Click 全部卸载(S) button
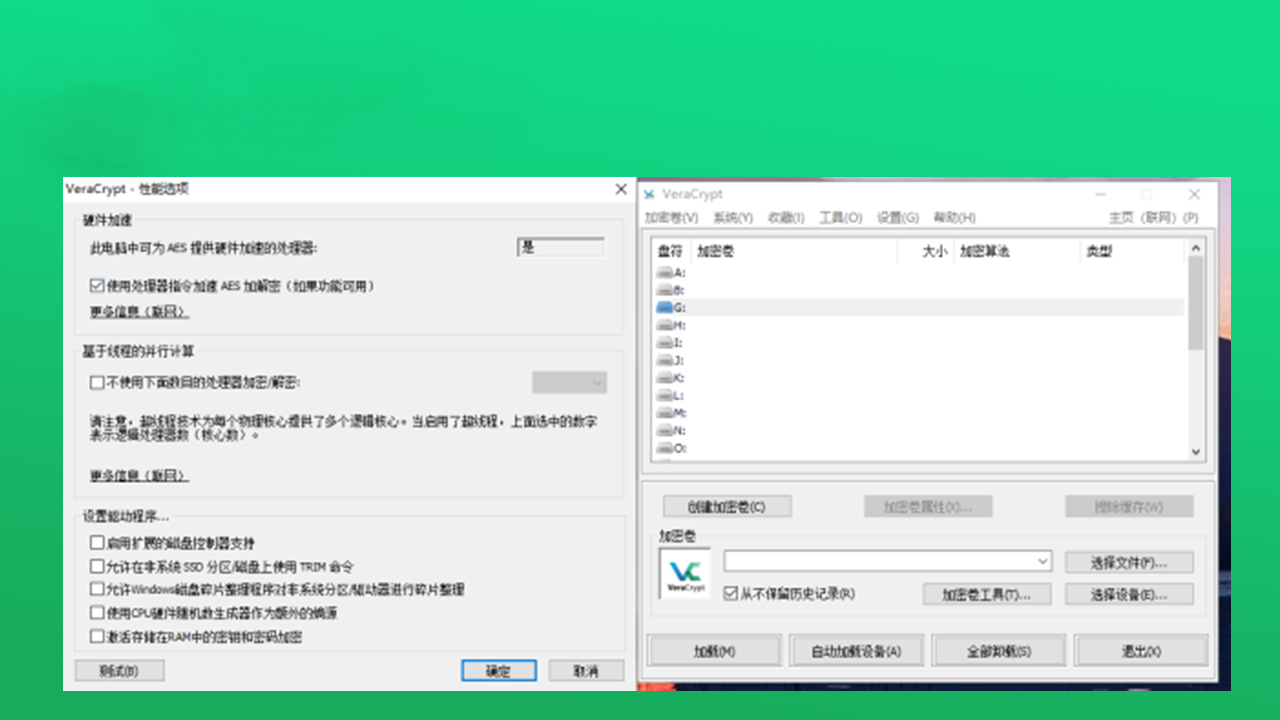Screen dimensions: 1280x720 coord(998,651)
